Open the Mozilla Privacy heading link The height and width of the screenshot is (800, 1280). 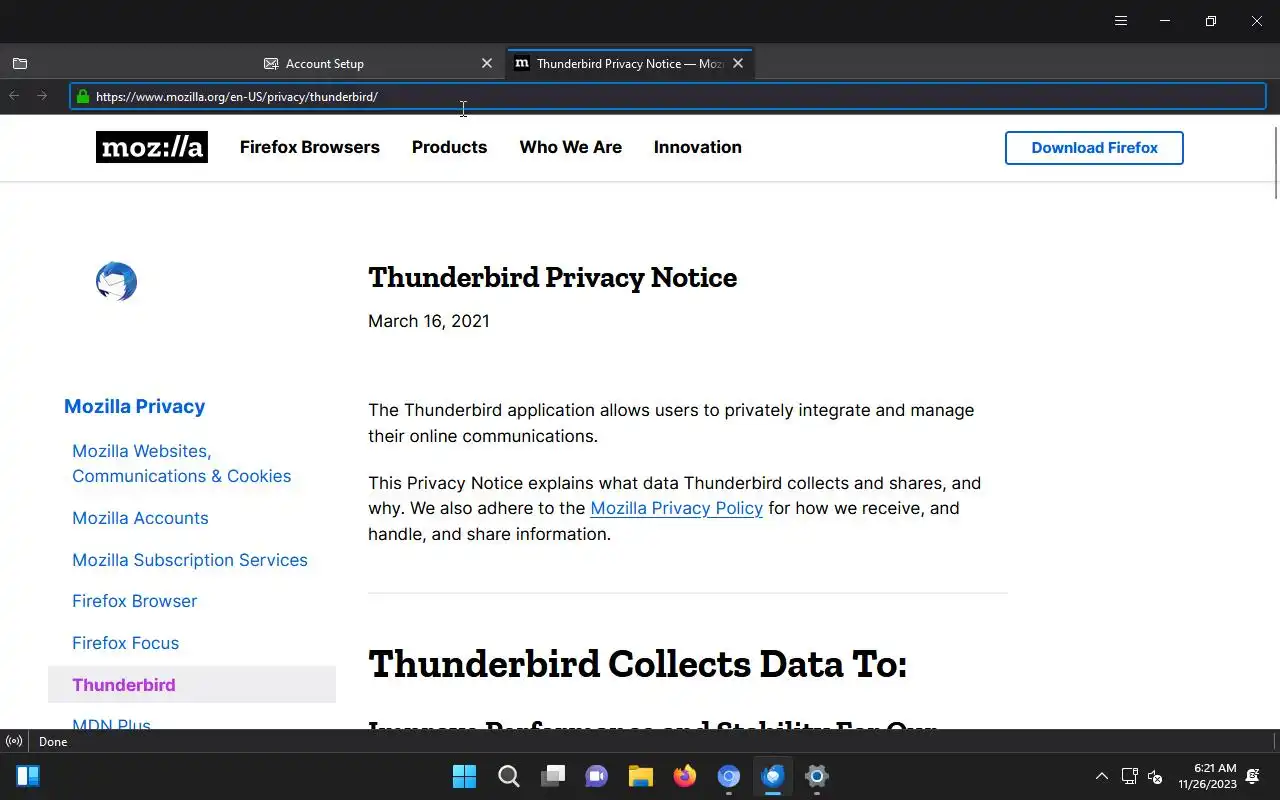tap(134, 406)
